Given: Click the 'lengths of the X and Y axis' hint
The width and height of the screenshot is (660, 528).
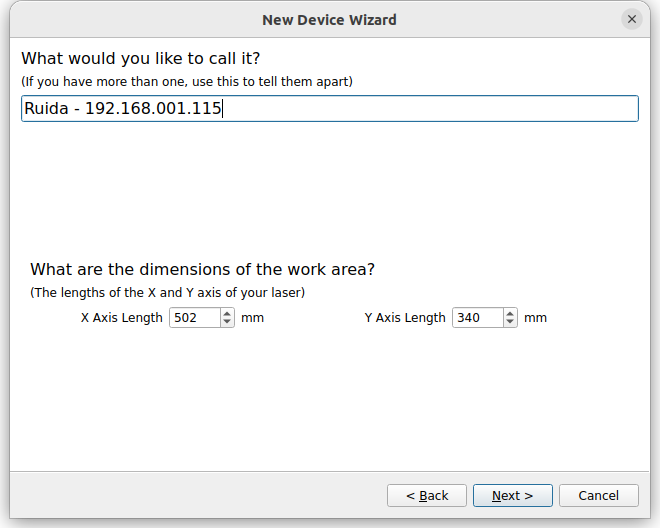Looking at the screenshot, I should click(167, 293).
